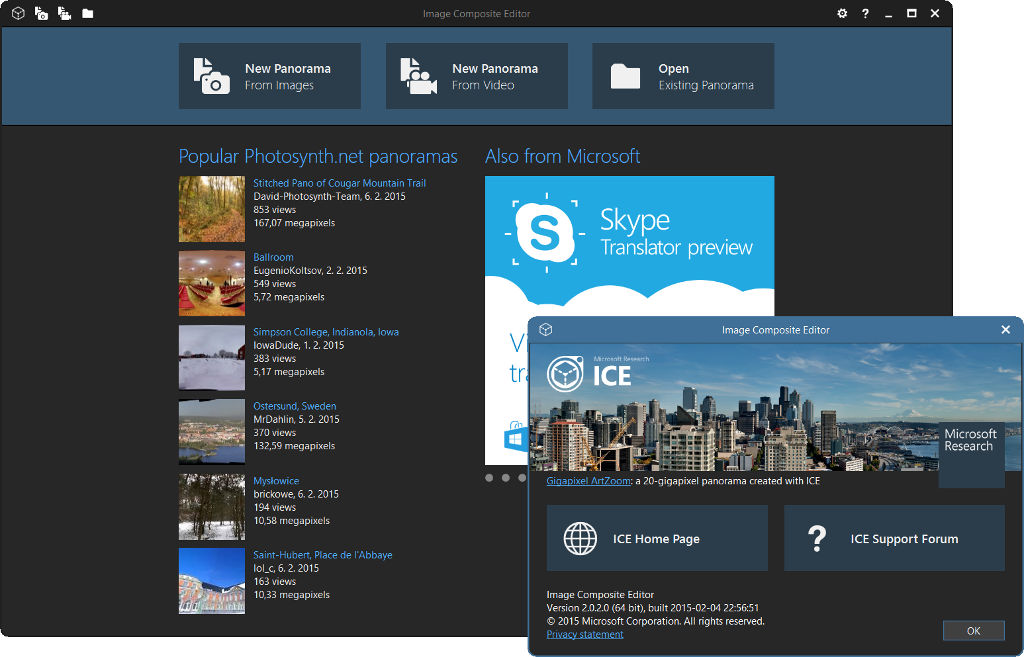Click "MrDahlin, 5. 2. 2015" text
This screenshot has height=657, width=1024.
296,419
